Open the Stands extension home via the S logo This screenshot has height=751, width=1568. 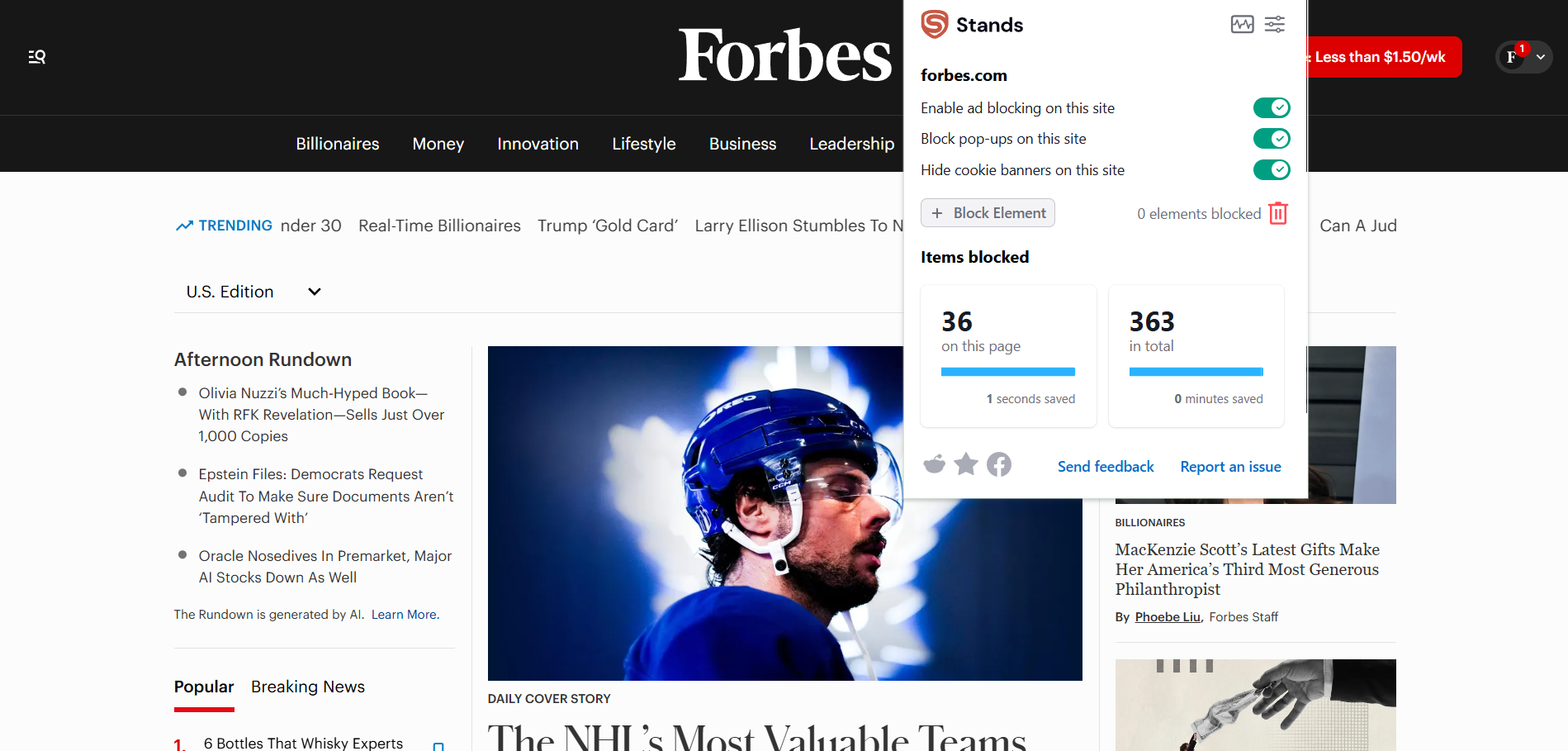click(x=934, y=25)
